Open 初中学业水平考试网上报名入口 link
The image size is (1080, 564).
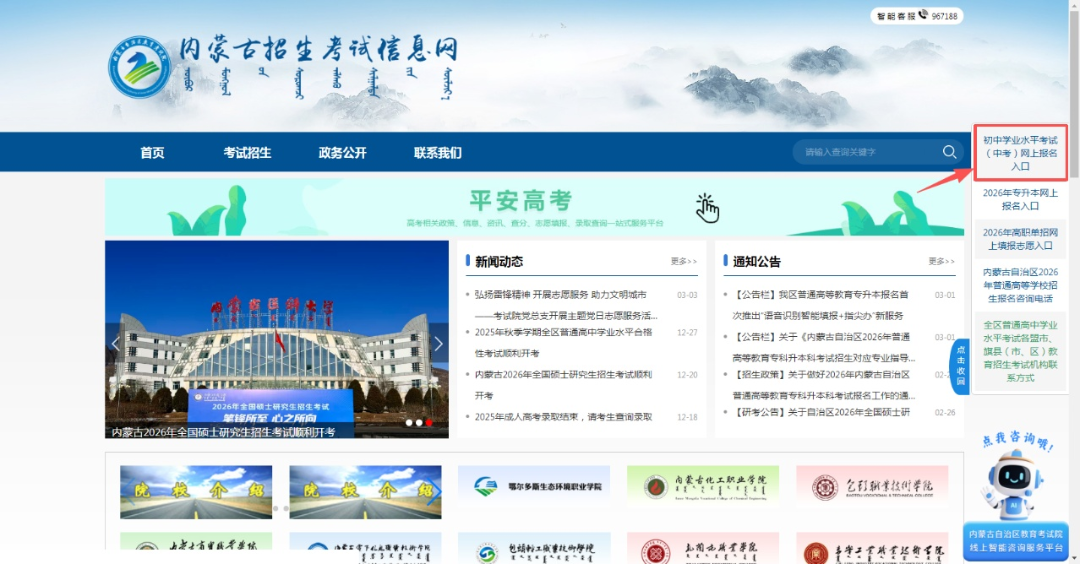(x=1019, y=153)
